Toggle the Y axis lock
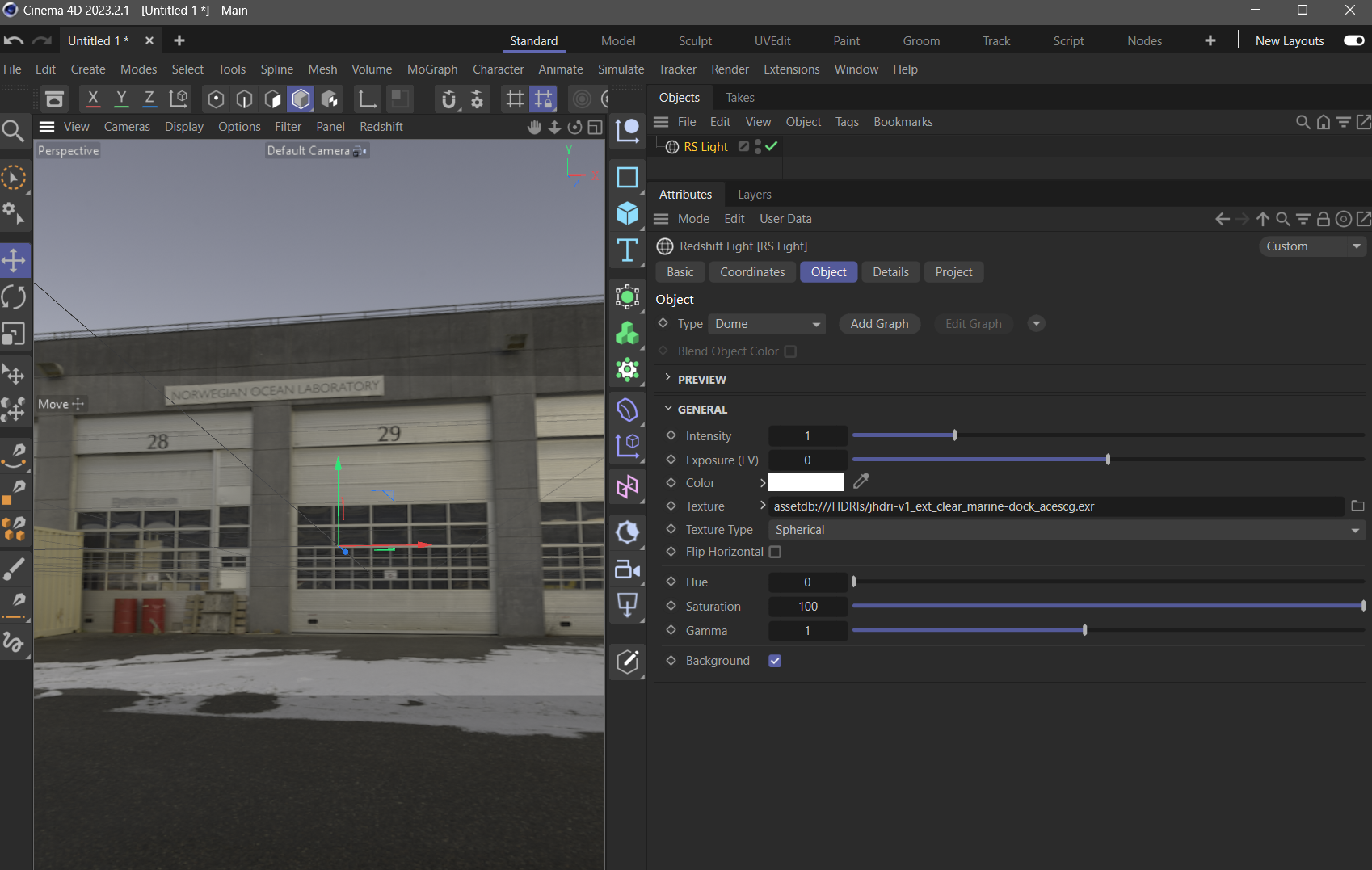This screenshot has height=870, width=1372. pos(121,99)
